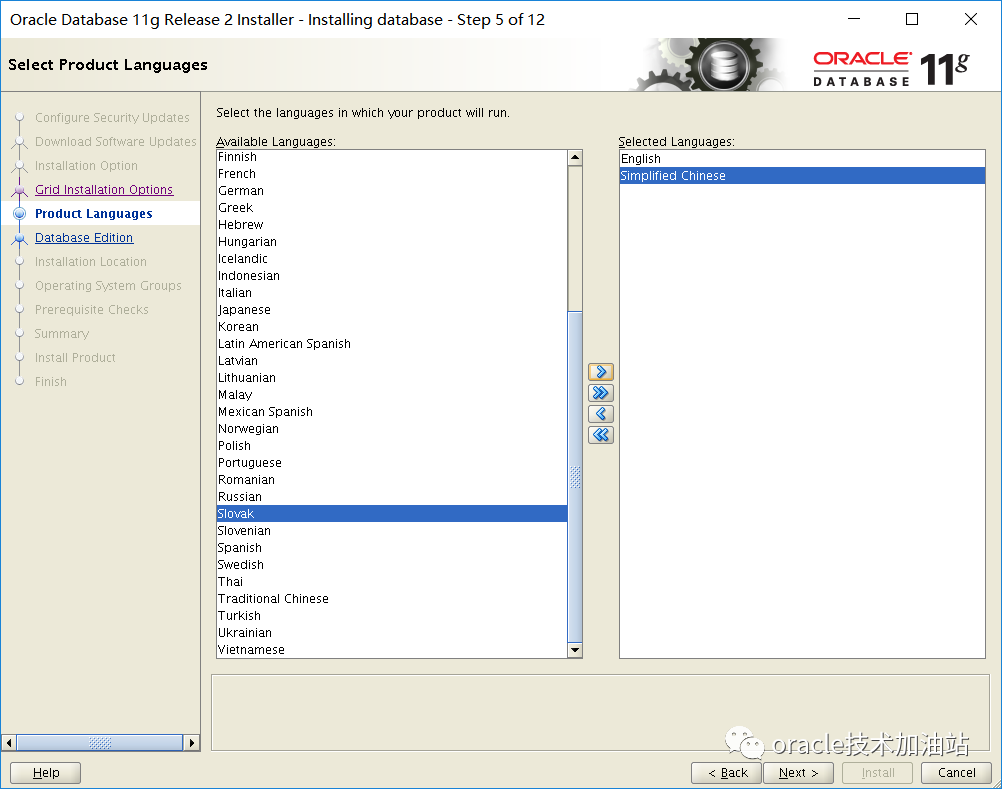Select Icelandic in Available Languages
Screen dimensions: 1002x789
tap(392, 259)
